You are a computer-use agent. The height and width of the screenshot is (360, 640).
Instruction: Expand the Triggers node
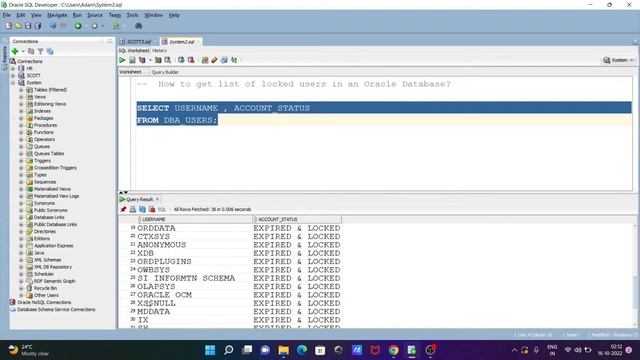coord(21,161)
